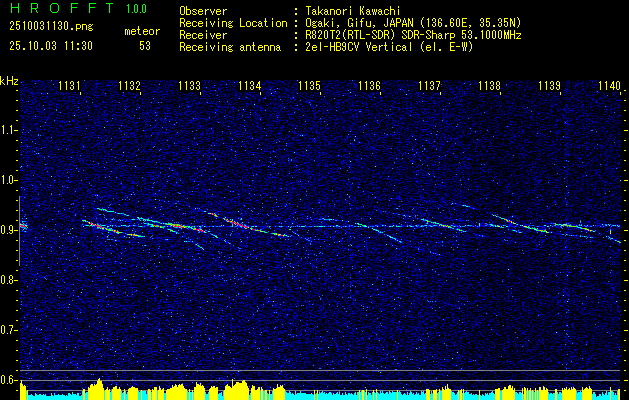Click the 0.6 kHz axis label
Screen dimensions: 629x400
coord(8,380)
